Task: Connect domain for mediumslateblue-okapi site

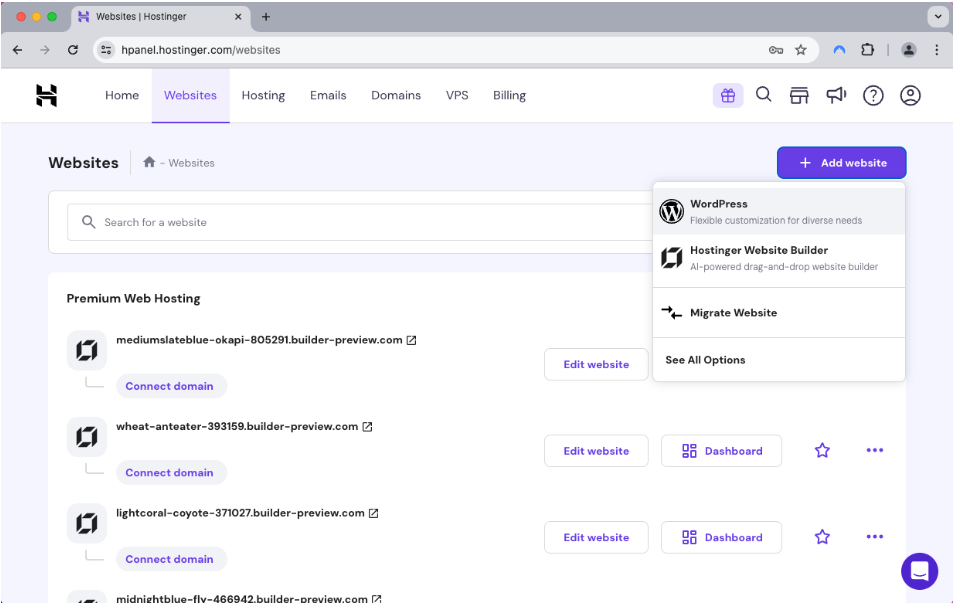Action: pyautogui.click(x=169, y=386)
